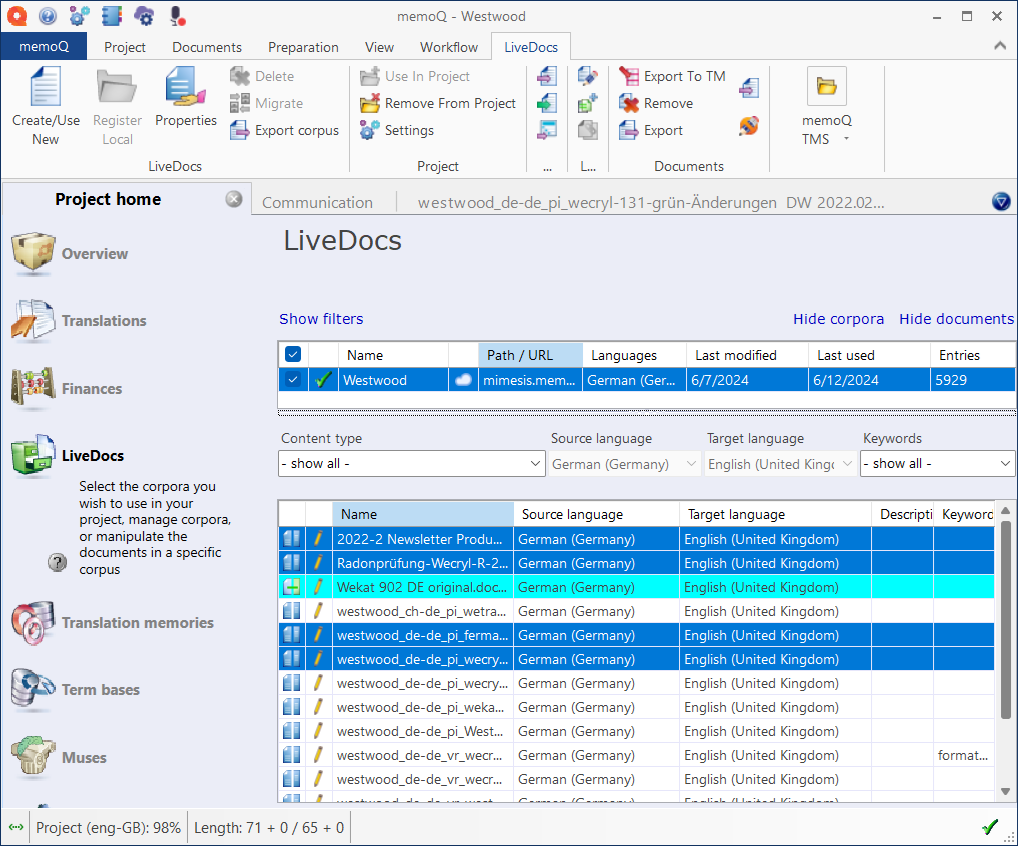Switch to View ribbon tab

tap(379, 47)
